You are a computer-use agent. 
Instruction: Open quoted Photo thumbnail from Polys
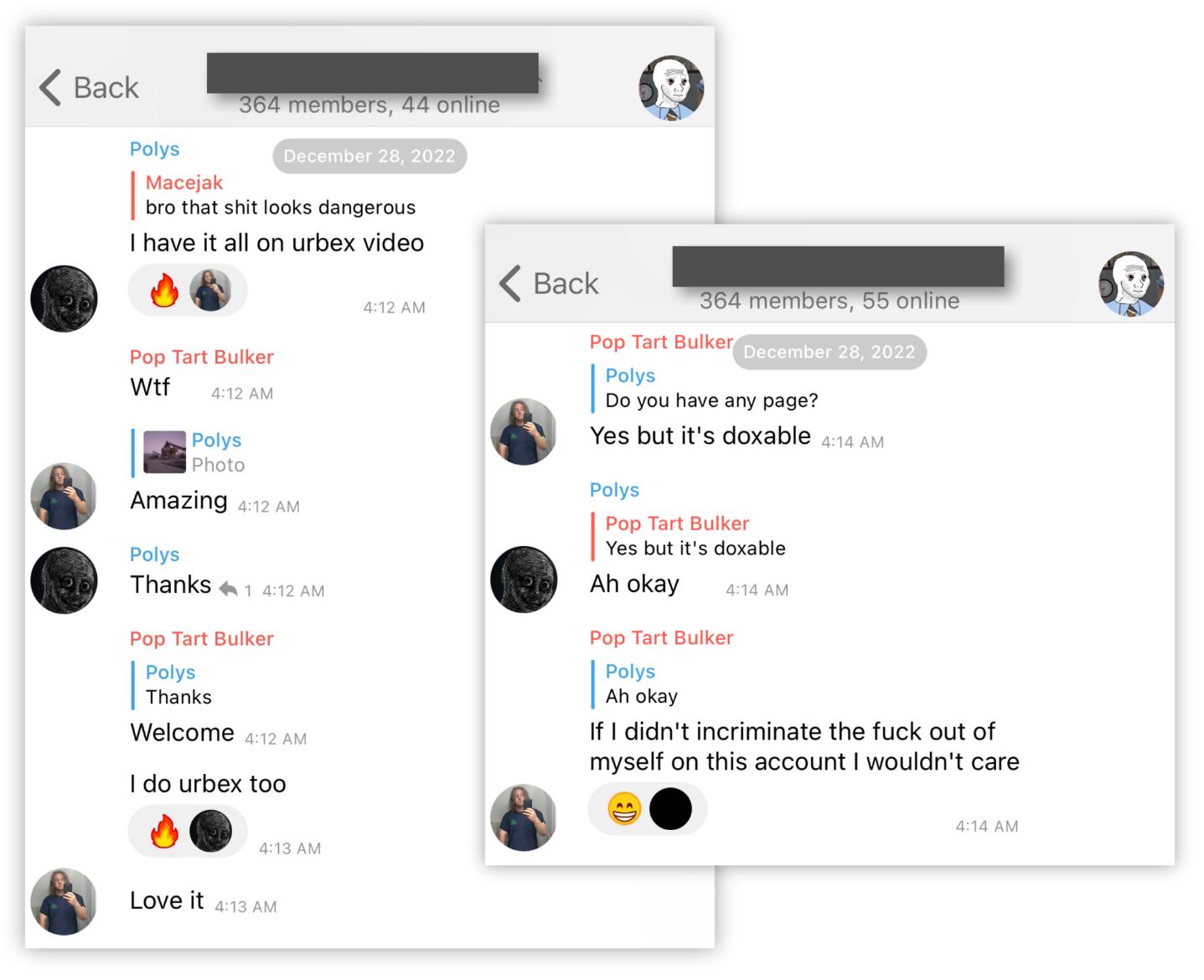point(164,452)
